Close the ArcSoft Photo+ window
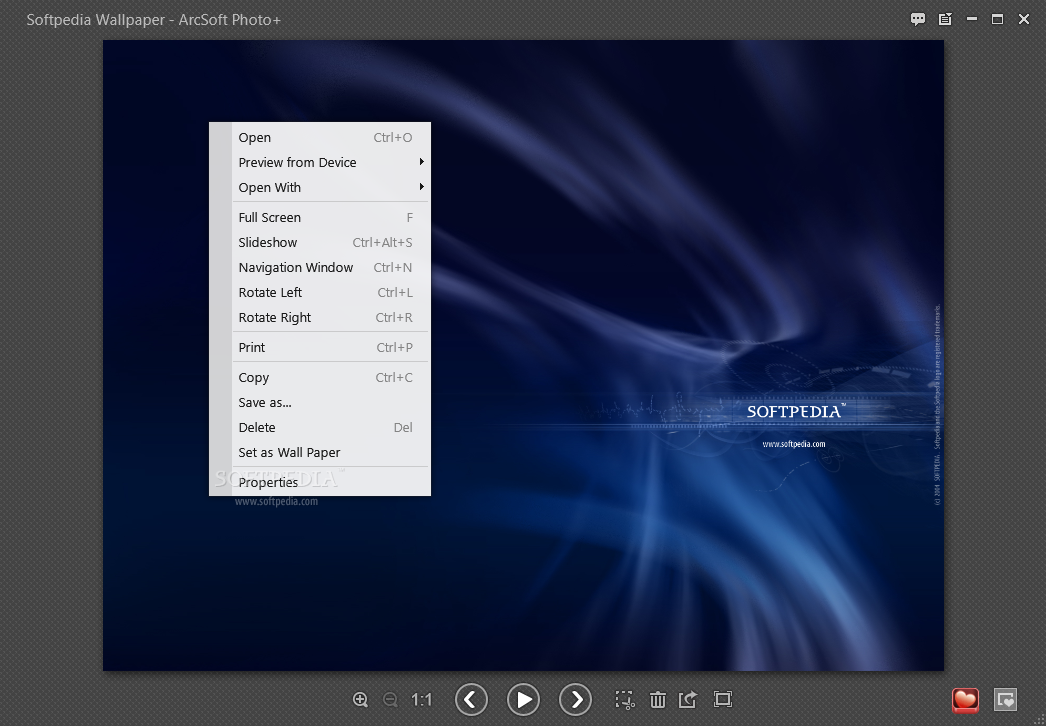Image resolution: width=1046 pixels, height=726 pixels. 1024,19
